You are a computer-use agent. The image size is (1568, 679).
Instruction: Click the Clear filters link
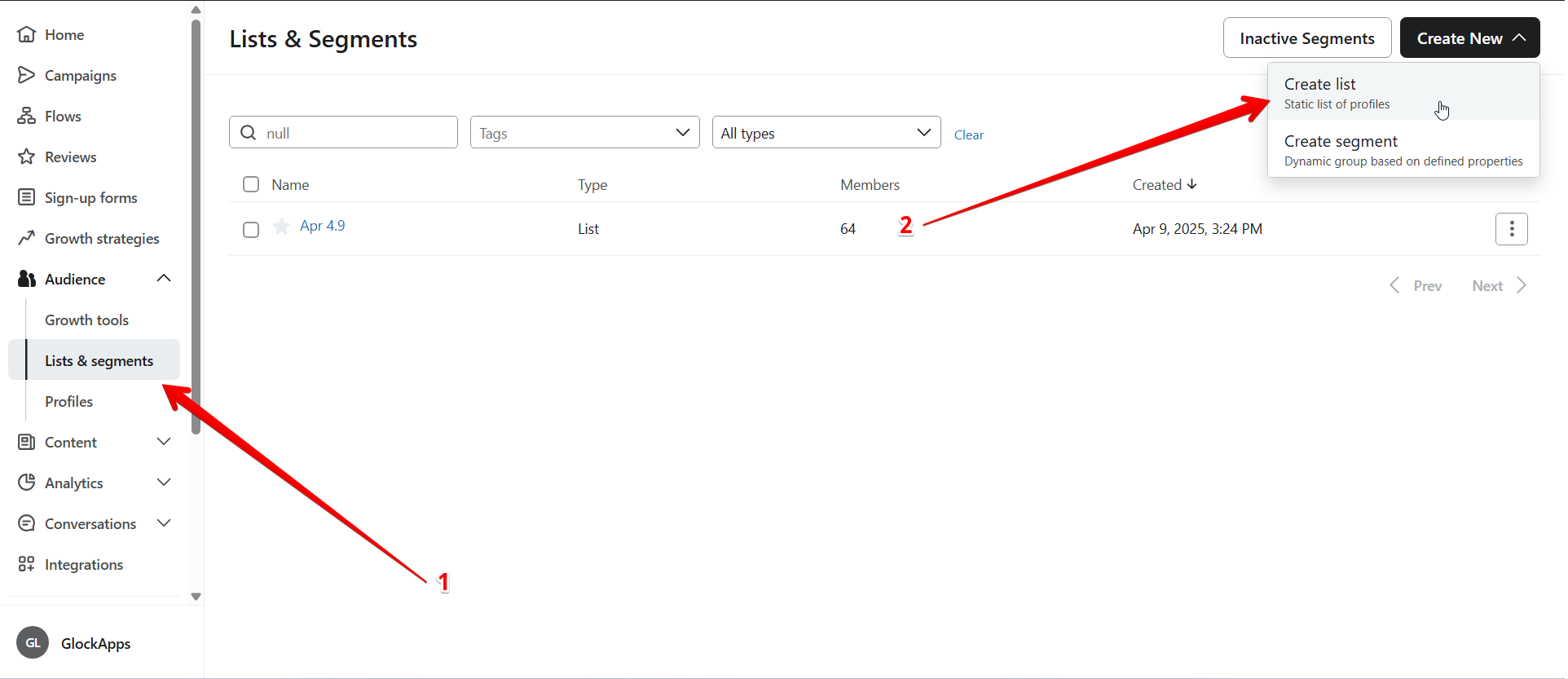pos(968,134)
